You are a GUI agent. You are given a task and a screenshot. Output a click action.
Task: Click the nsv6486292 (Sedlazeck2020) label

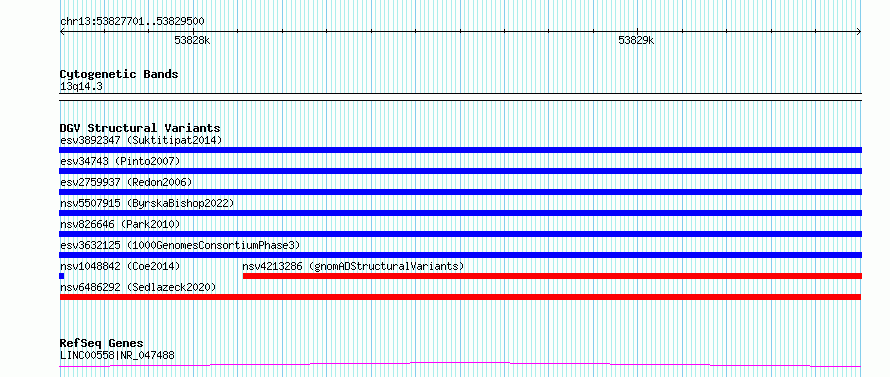138,287
